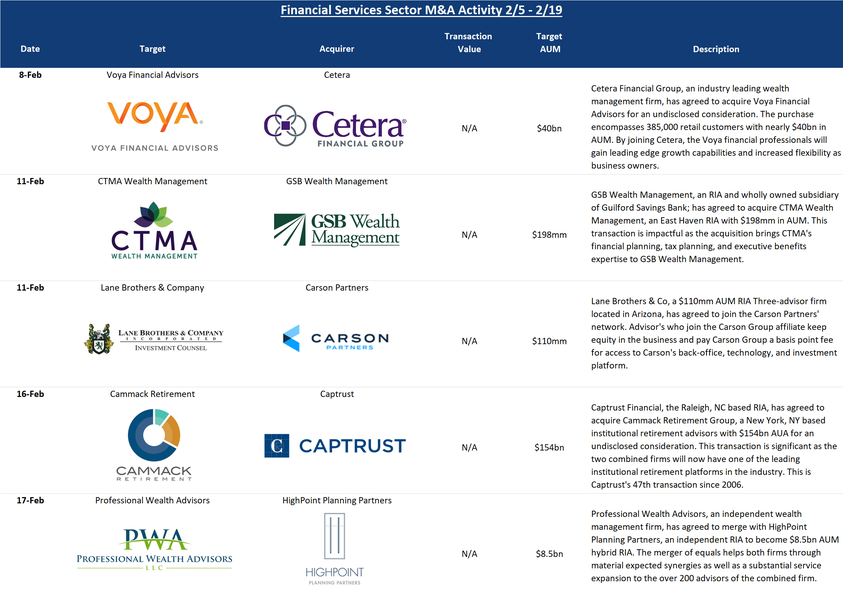Select the Acquirer column header
The image size is (843, 600).
337,49
